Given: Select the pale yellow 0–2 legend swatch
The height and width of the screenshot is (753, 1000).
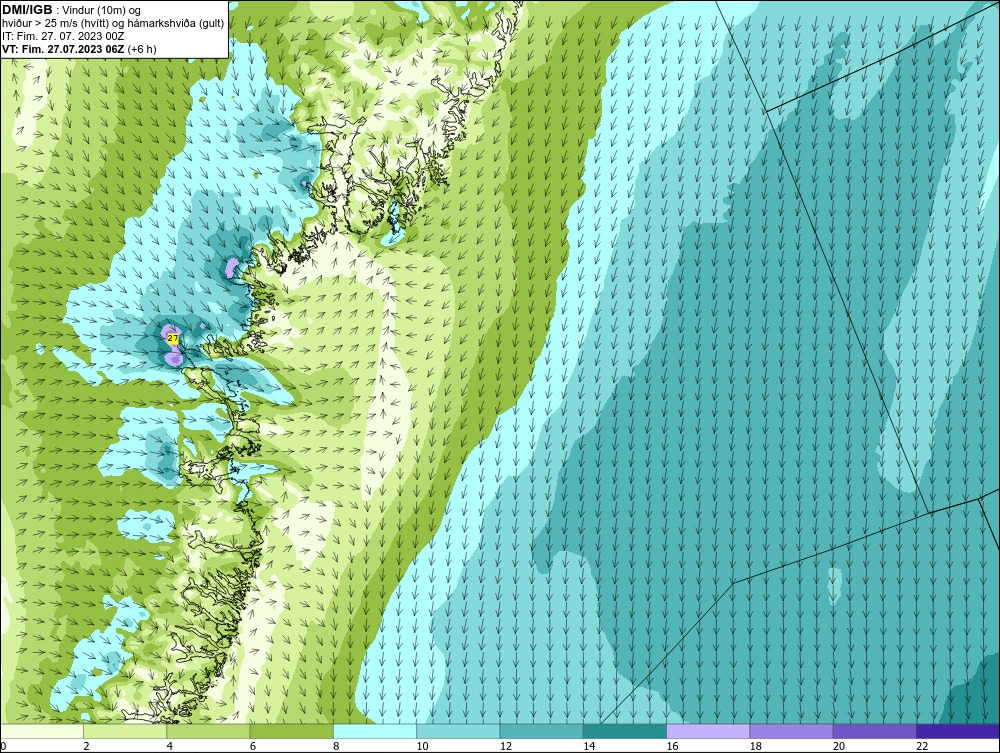Looking at the screenshot, I should (x=41, y=731).
